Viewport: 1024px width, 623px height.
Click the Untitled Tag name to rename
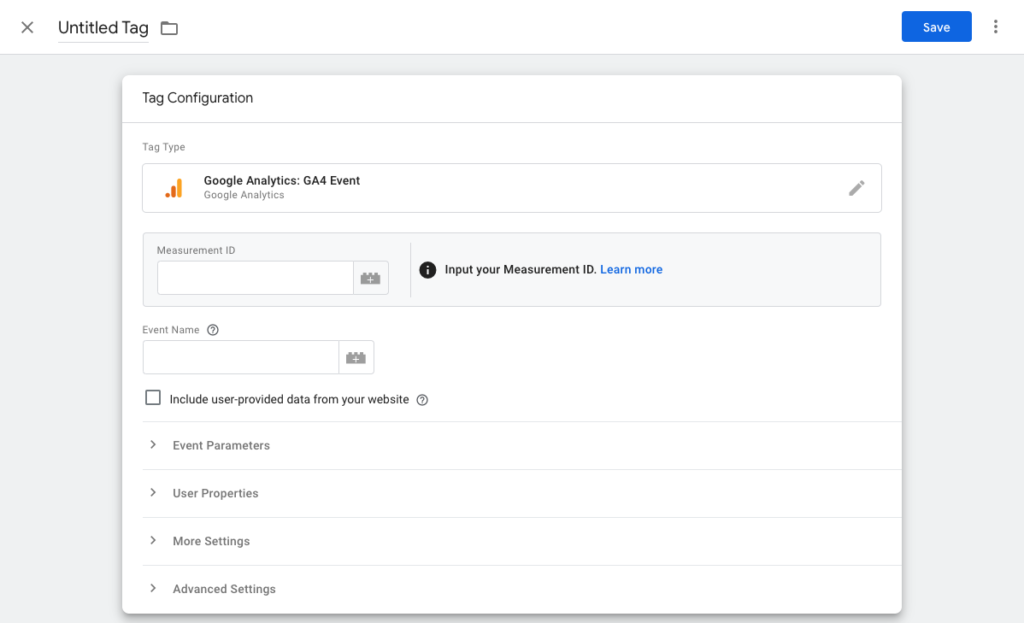coord(103,28)
